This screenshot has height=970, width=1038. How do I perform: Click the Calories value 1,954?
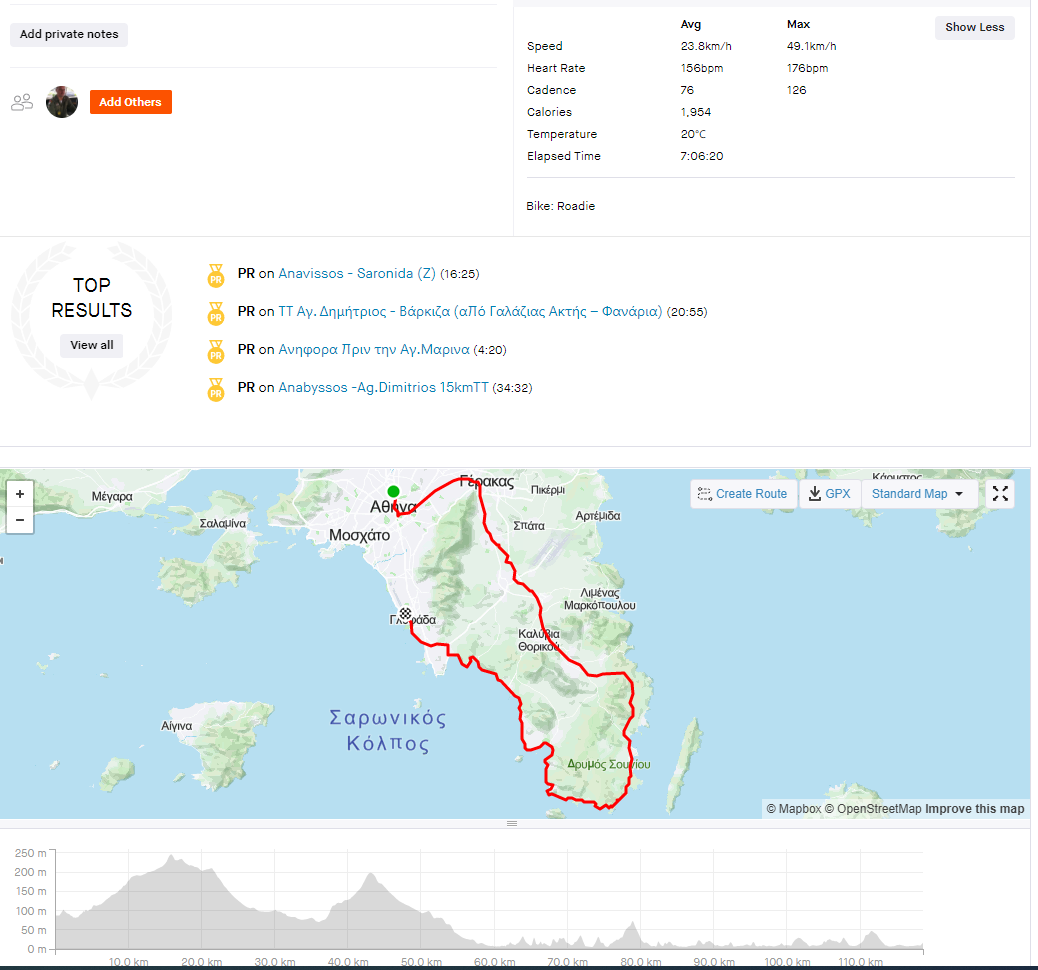pos(696,112)
